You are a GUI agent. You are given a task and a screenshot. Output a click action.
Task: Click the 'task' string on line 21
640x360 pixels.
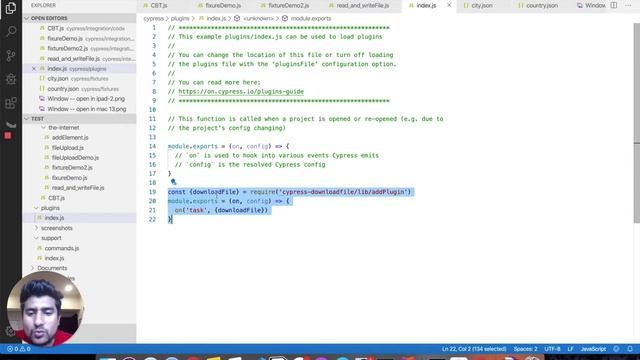196,210
